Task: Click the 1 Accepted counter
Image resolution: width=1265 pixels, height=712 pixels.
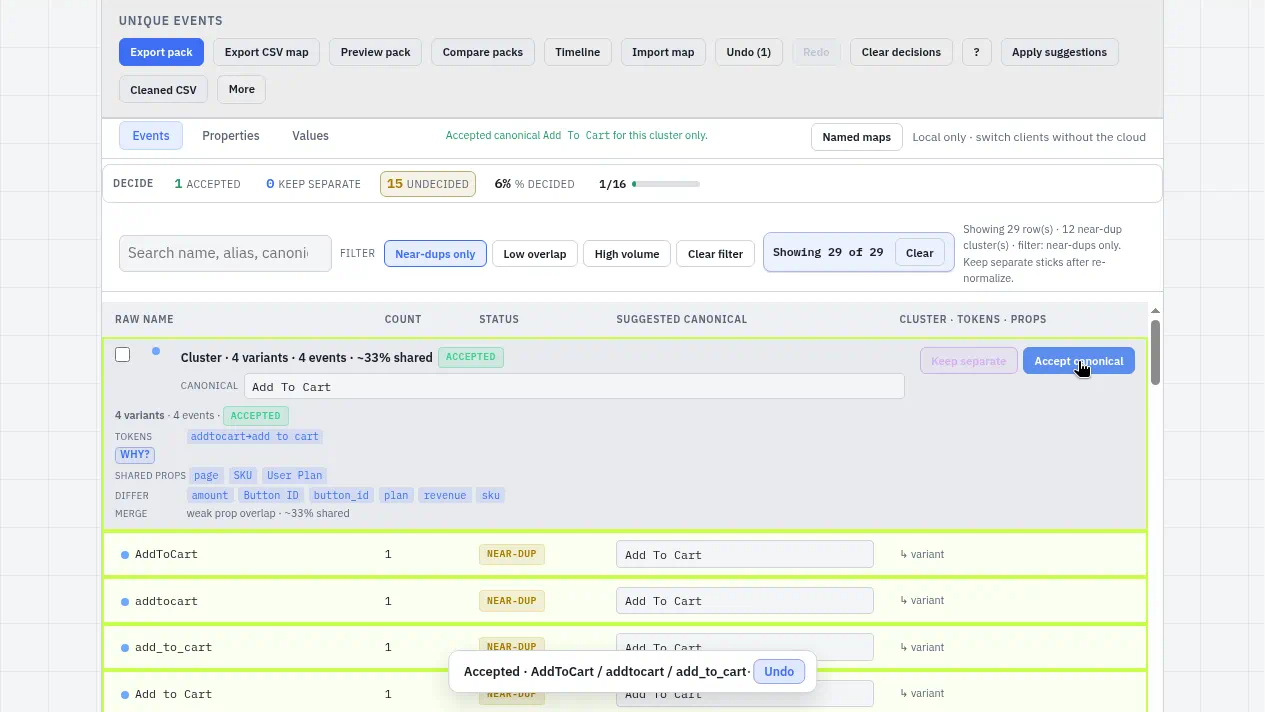Action: (207, 184)
